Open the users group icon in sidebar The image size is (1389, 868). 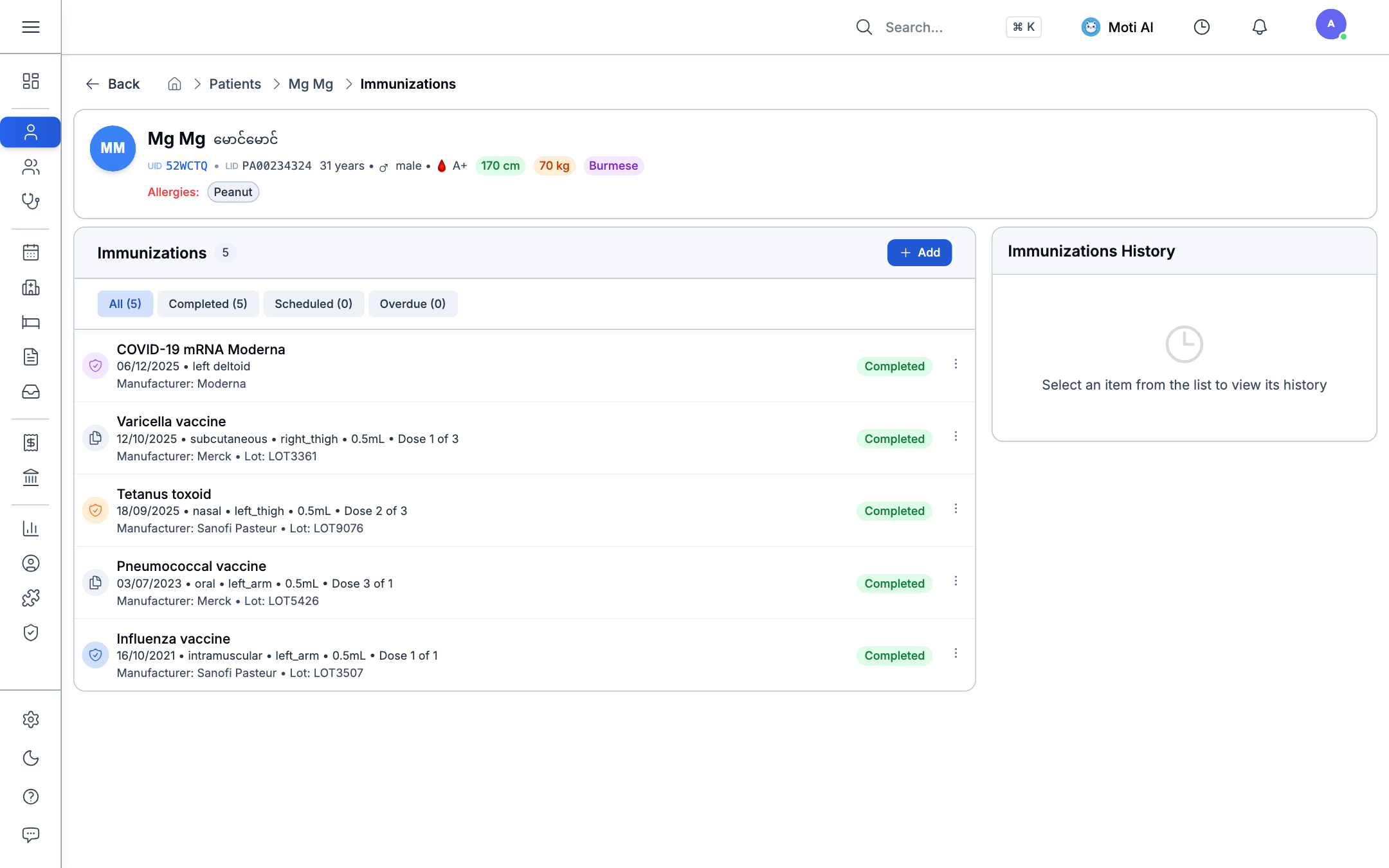pos(30,167)
